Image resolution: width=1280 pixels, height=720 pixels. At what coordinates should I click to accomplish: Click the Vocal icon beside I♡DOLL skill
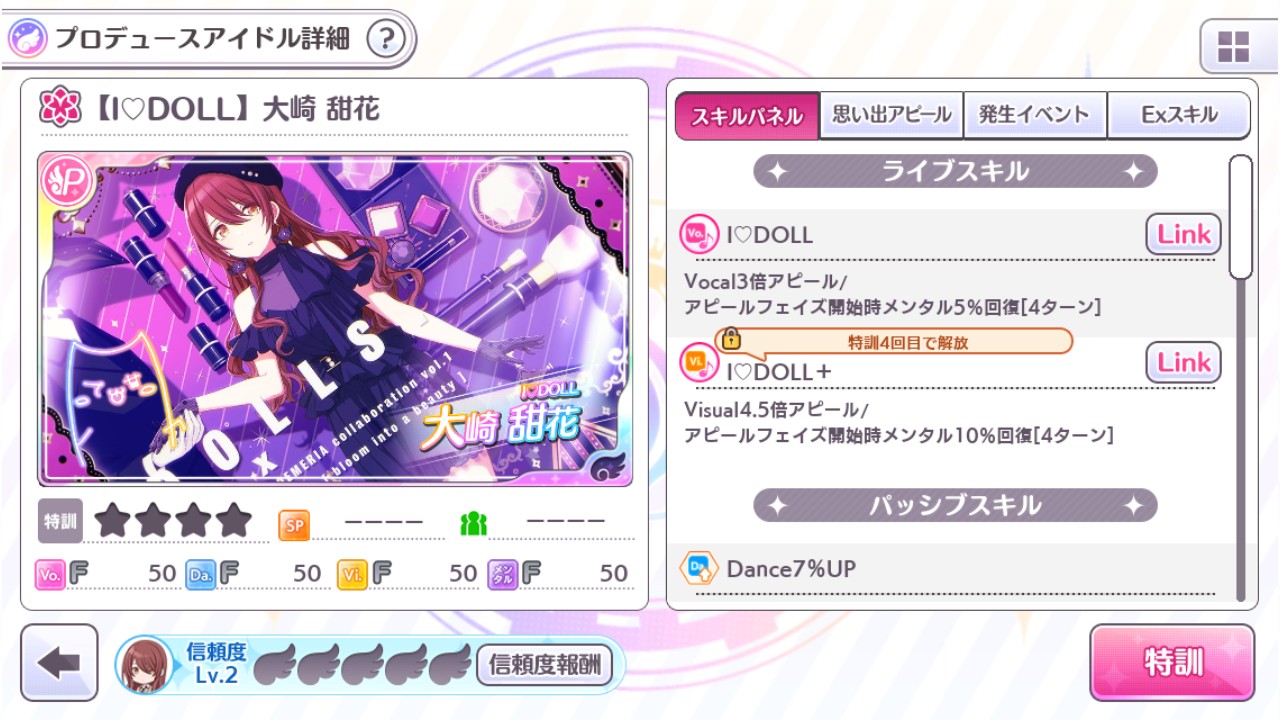click(x=698, y=235)
